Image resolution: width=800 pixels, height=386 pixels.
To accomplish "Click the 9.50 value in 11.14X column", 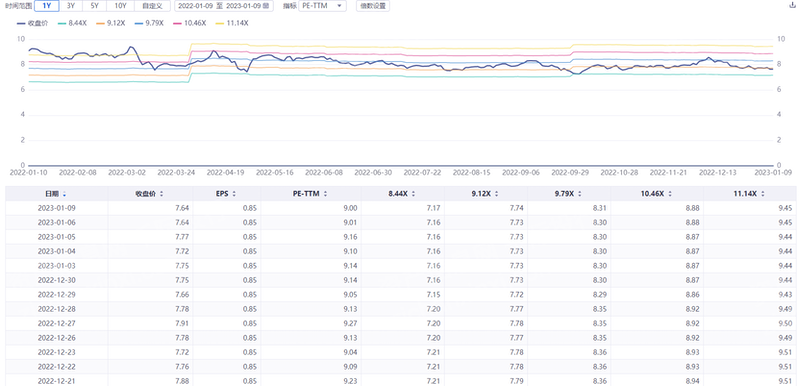I will tap(786, 323).
